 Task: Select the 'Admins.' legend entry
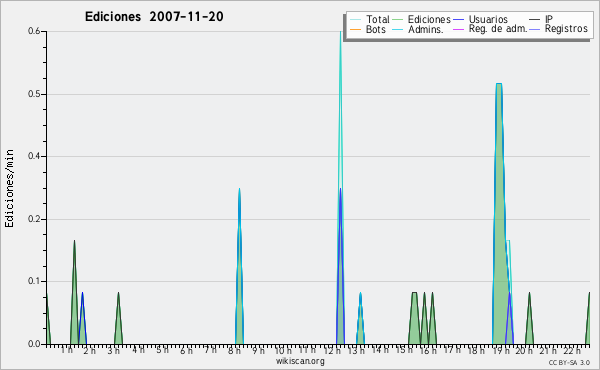426,29
